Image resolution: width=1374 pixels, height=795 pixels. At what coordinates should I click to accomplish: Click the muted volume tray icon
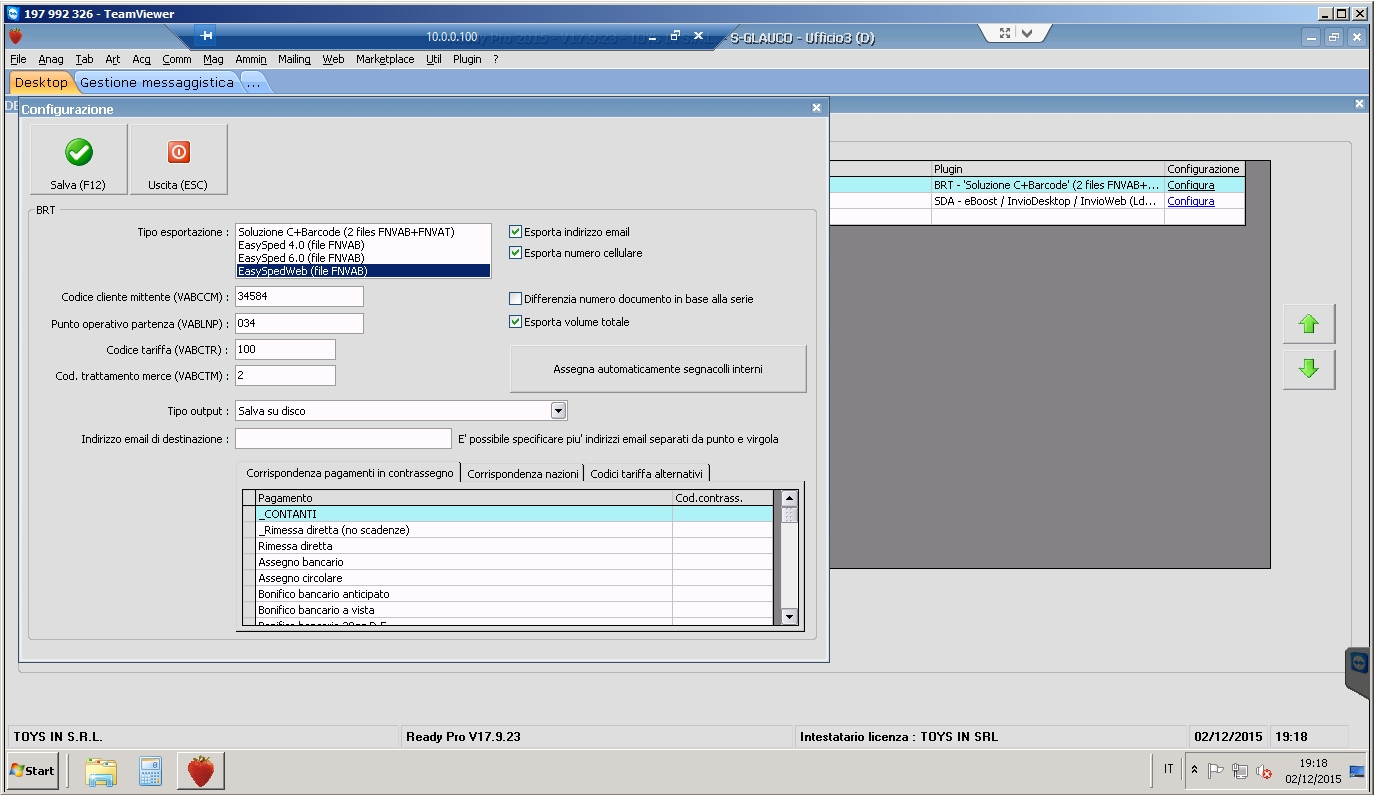1264,771
